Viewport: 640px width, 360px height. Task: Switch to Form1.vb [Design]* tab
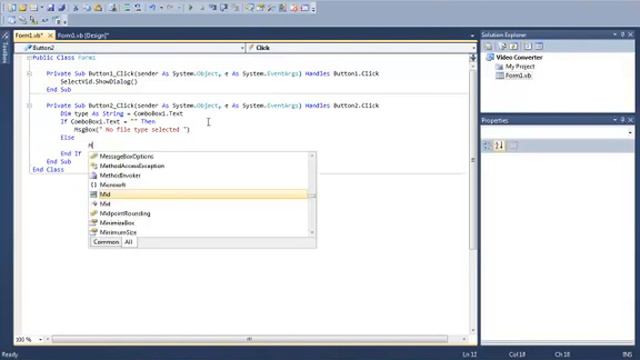pos(83,36)
